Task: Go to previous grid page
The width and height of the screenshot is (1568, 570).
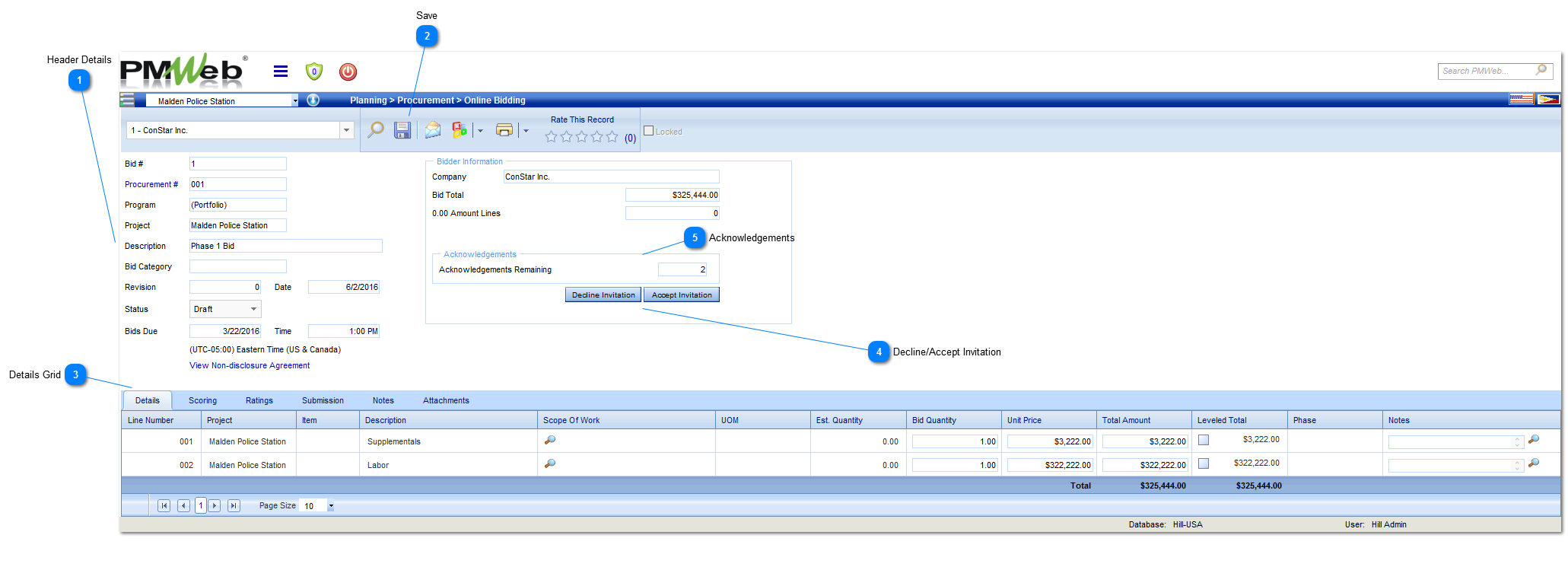Action: click(183, 505)
